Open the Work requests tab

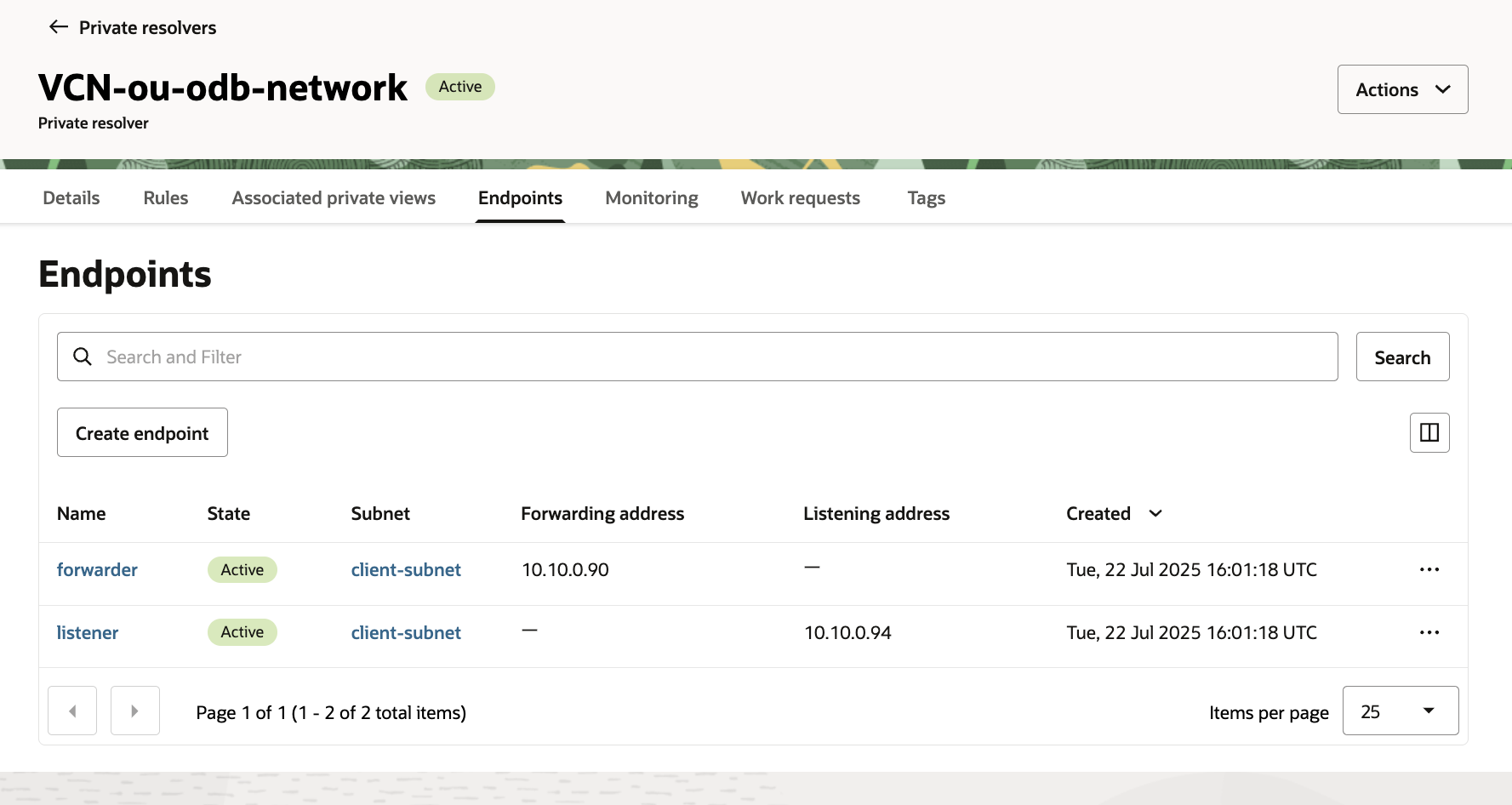(x=800, y=198)
